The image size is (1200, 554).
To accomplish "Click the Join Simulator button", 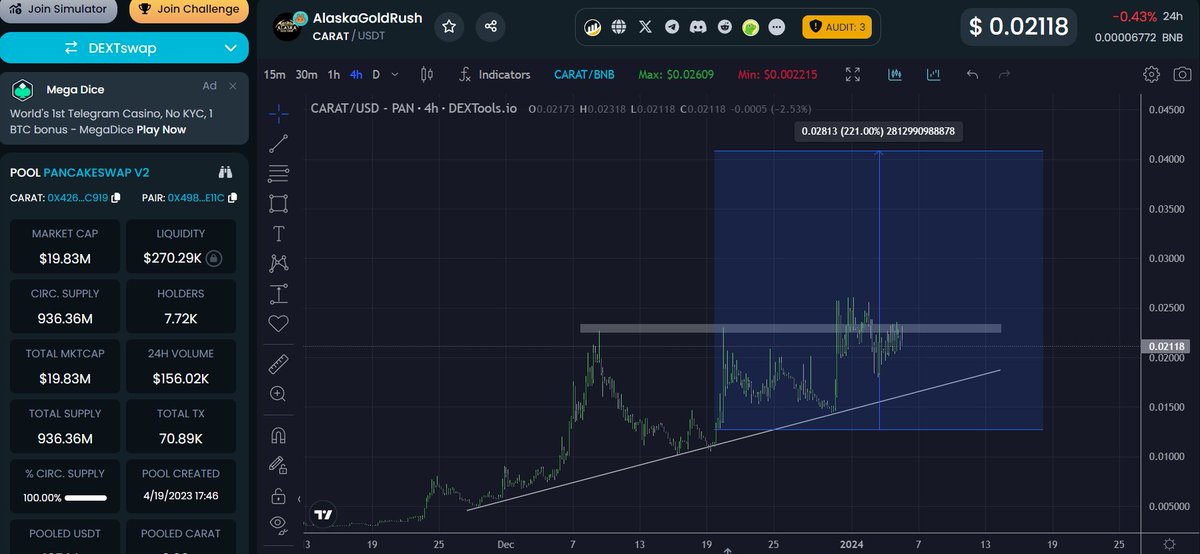I will (x=61, y=10).
